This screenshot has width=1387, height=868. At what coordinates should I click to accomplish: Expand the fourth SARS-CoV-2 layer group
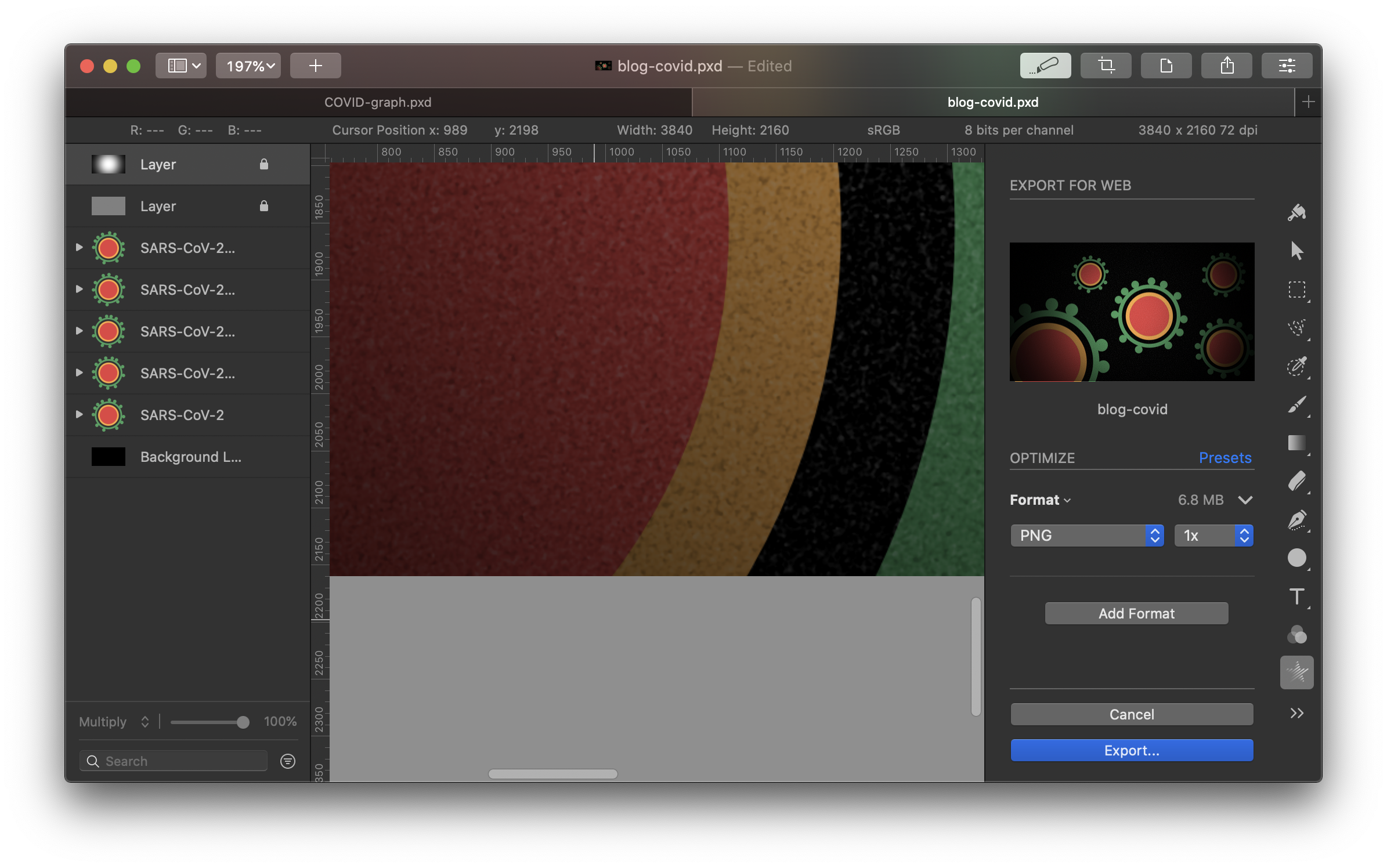point(80,372)
